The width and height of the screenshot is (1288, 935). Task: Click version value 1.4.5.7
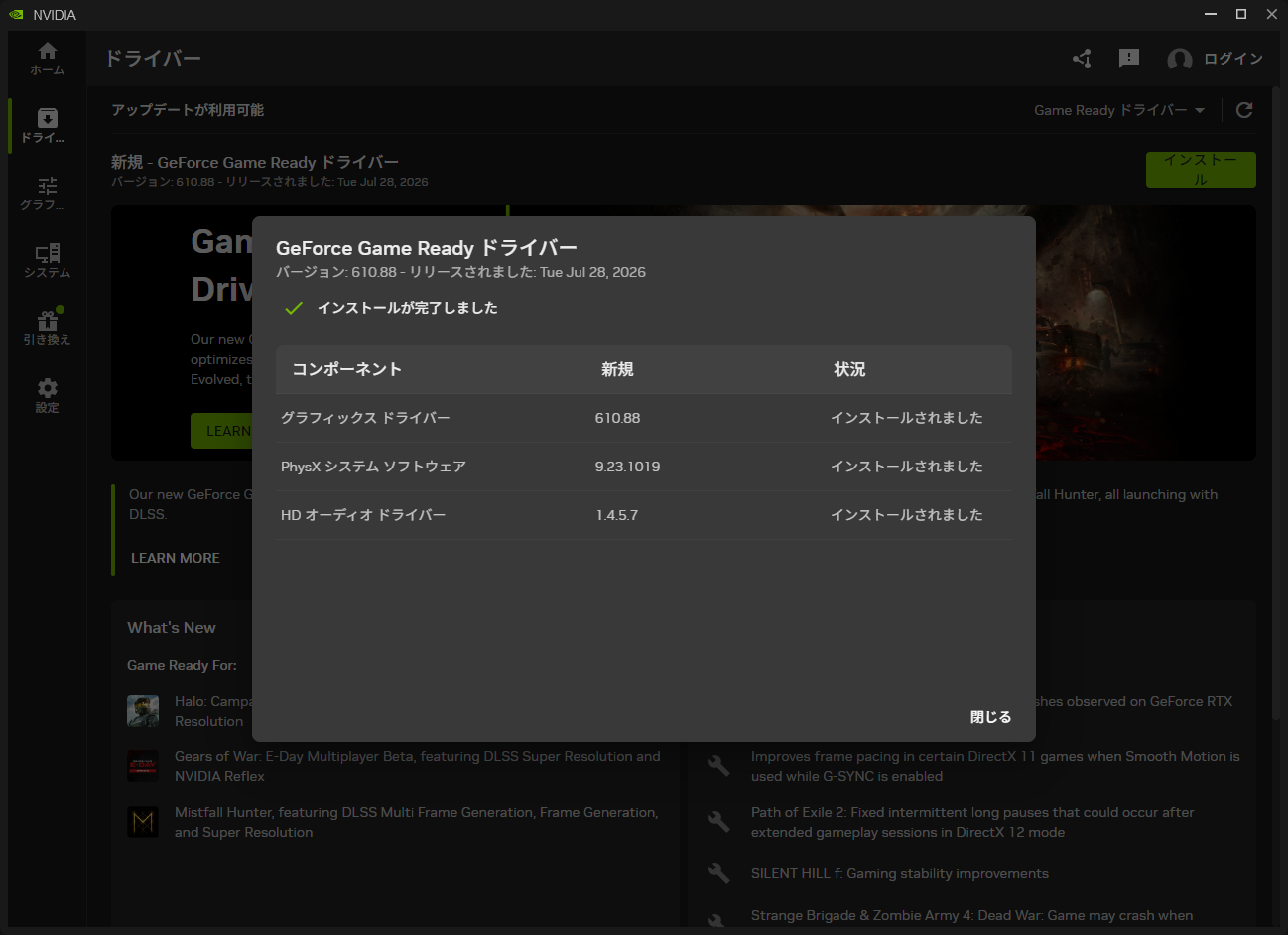click(616, 515)
